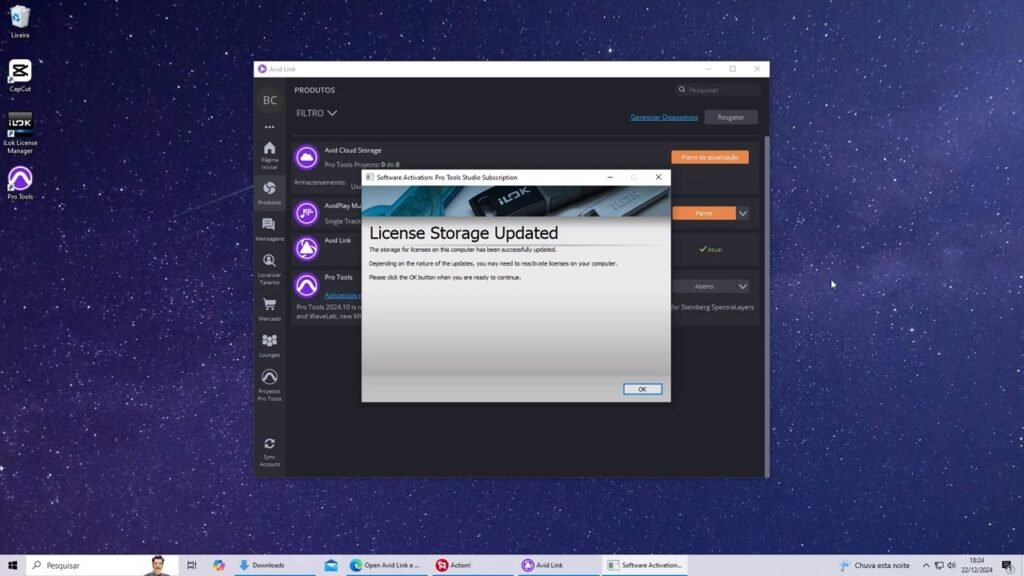1024x576 pixels.
Task: Switch to the Action! taskbar item
Action: [473, 565]
